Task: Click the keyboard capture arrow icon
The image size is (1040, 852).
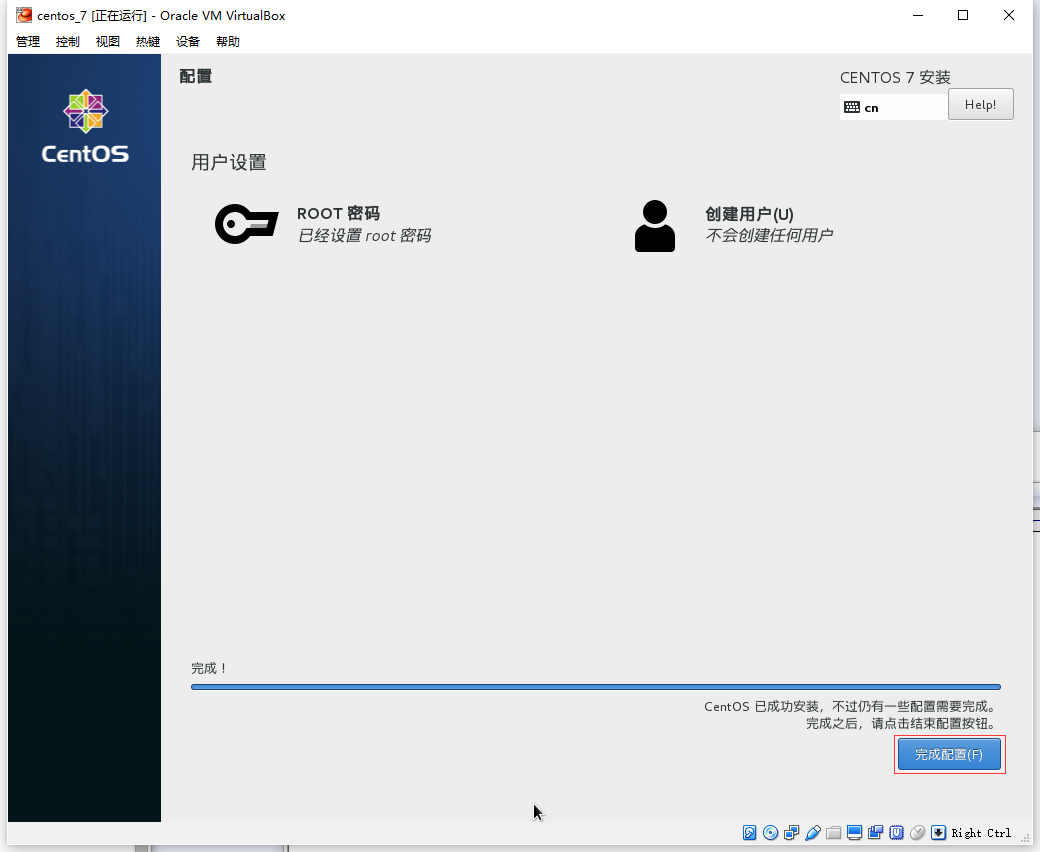Action: click(x=939, y=833)
